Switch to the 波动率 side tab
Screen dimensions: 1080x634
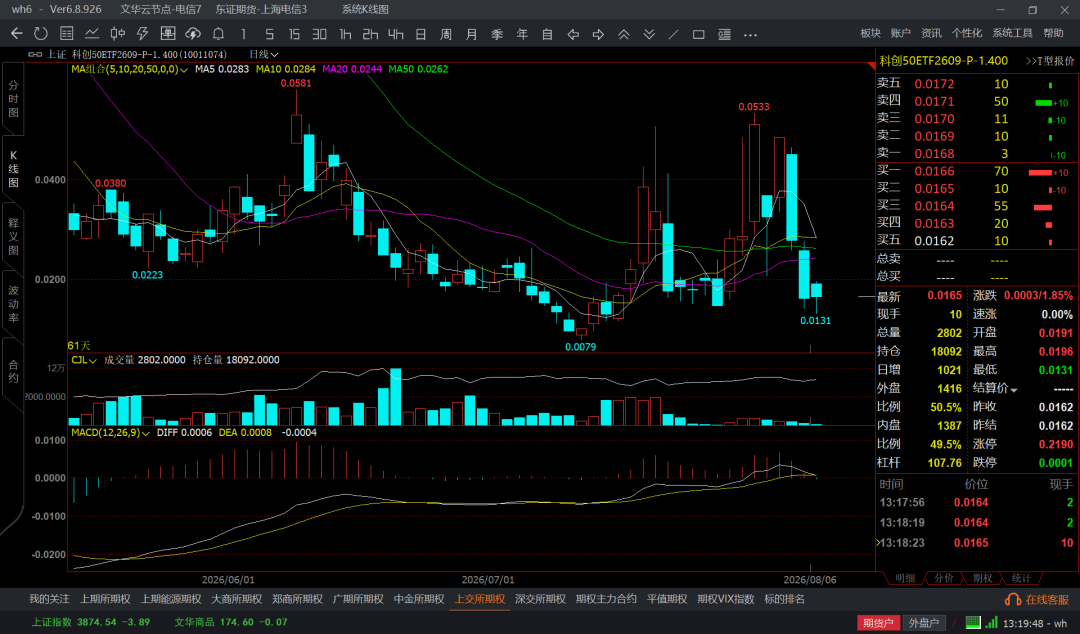(13, 304)
